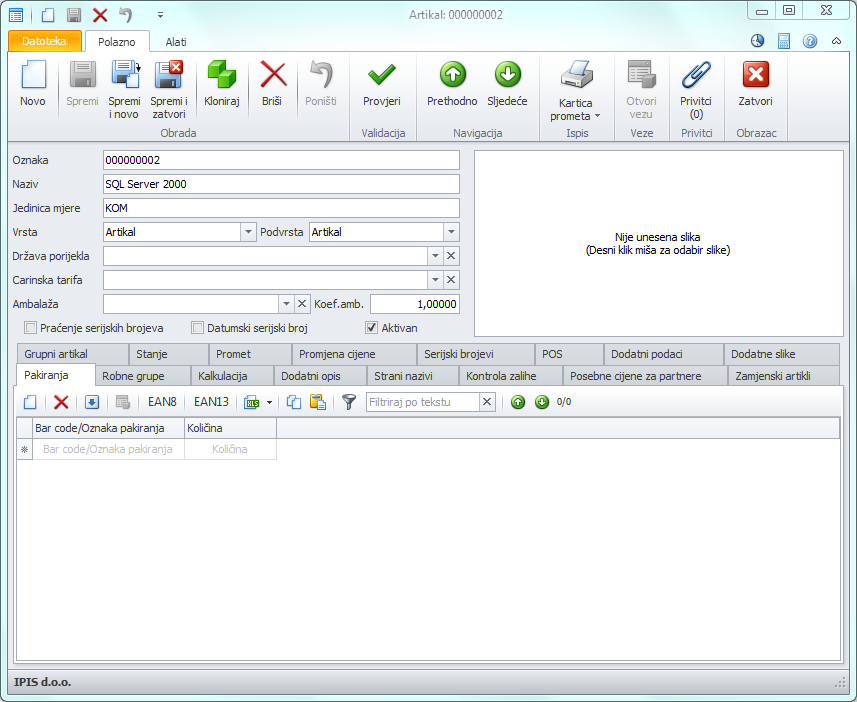Screen dimensions: 857x702
Task: Switch to Zamjenski artikli tab
Action: click(x=784, y=376)
